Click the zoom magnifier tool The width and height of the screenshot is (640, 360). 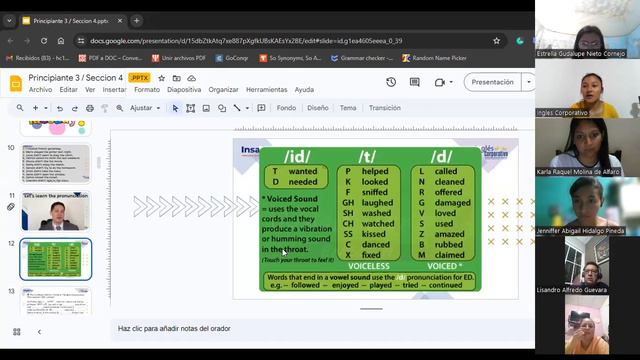click(120, 108)
